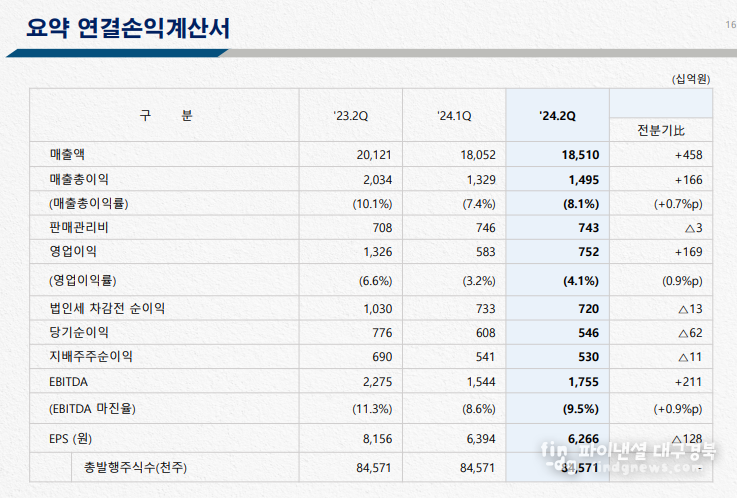Click the 전분기比 column header
The width and height of the screenshot is (737, 498).
point(661,130)
